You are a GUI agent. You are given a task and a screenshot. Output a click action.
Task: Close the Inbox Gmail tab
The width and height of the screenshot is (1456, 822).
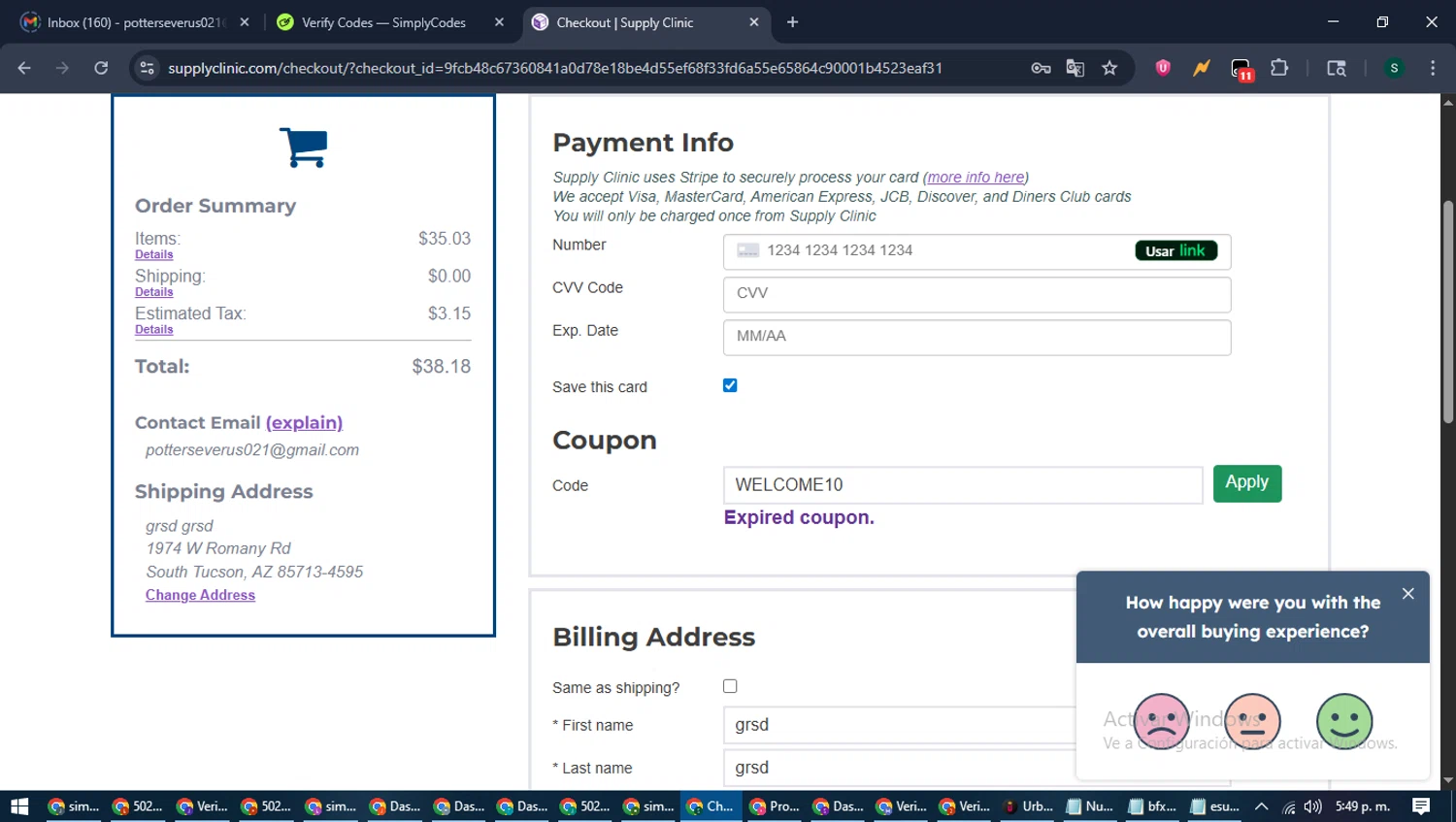(245, 22)
